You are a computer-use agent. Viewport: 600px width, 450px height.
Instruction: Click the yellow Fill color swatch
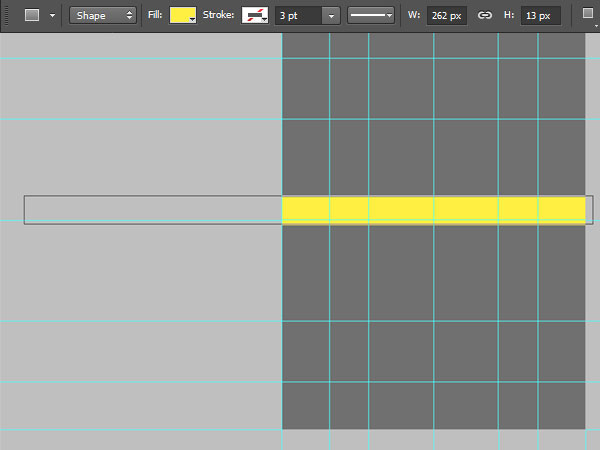183,15
